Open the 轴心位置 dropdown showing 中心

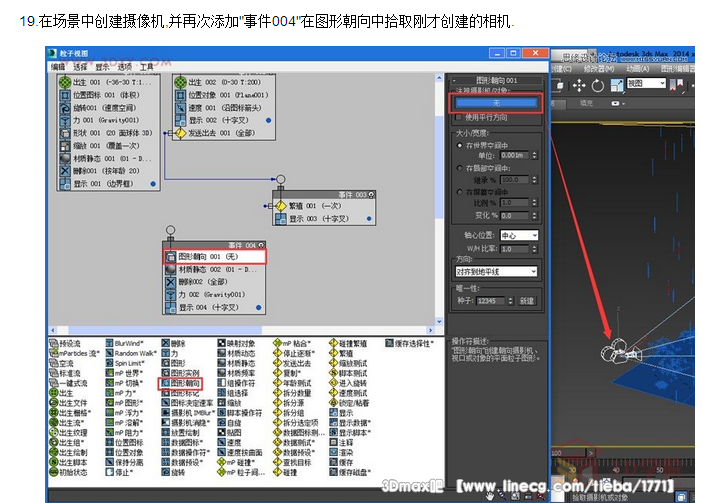pos(519,235)
